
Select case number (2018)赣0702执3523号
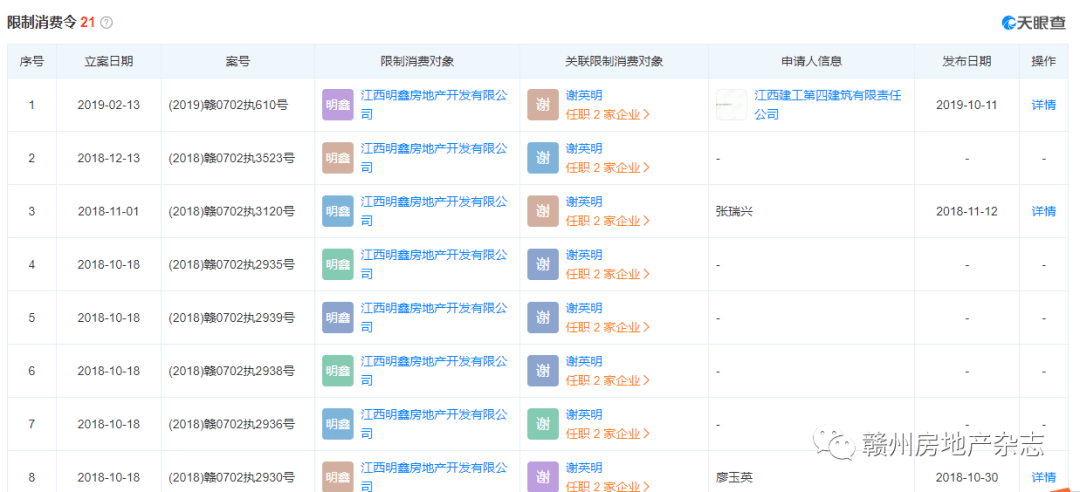[x=231, y=158]
